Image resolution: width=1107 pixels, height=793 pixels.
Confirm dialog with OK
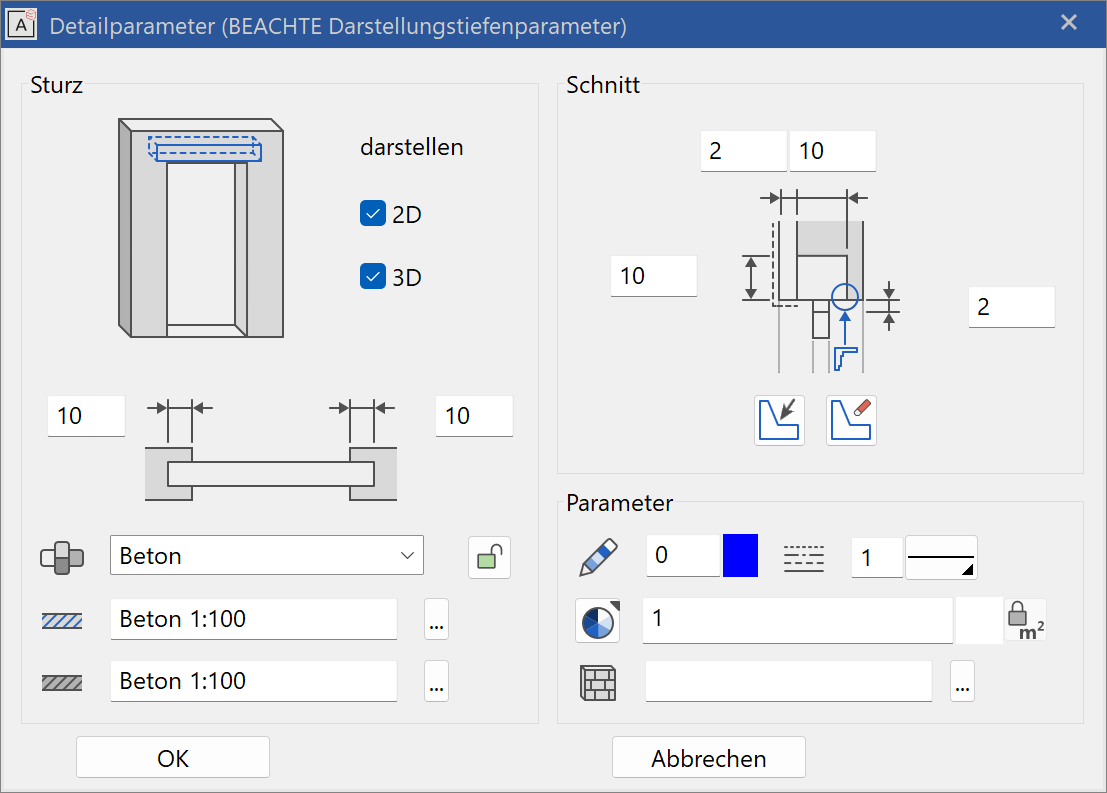[x=173, y=758]
